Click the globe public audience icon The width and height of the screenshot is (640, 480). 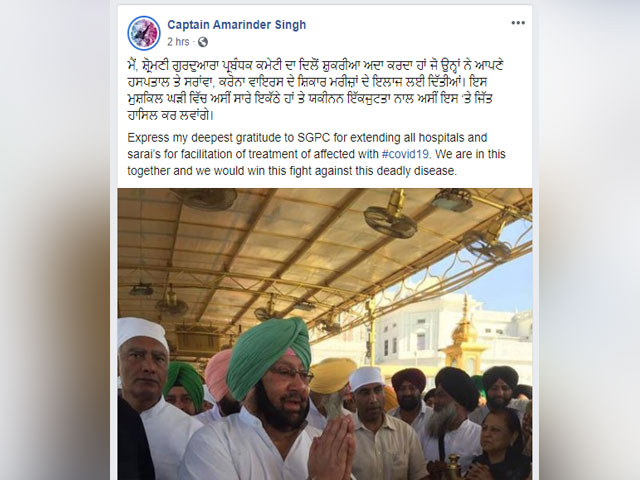point(203,42)
